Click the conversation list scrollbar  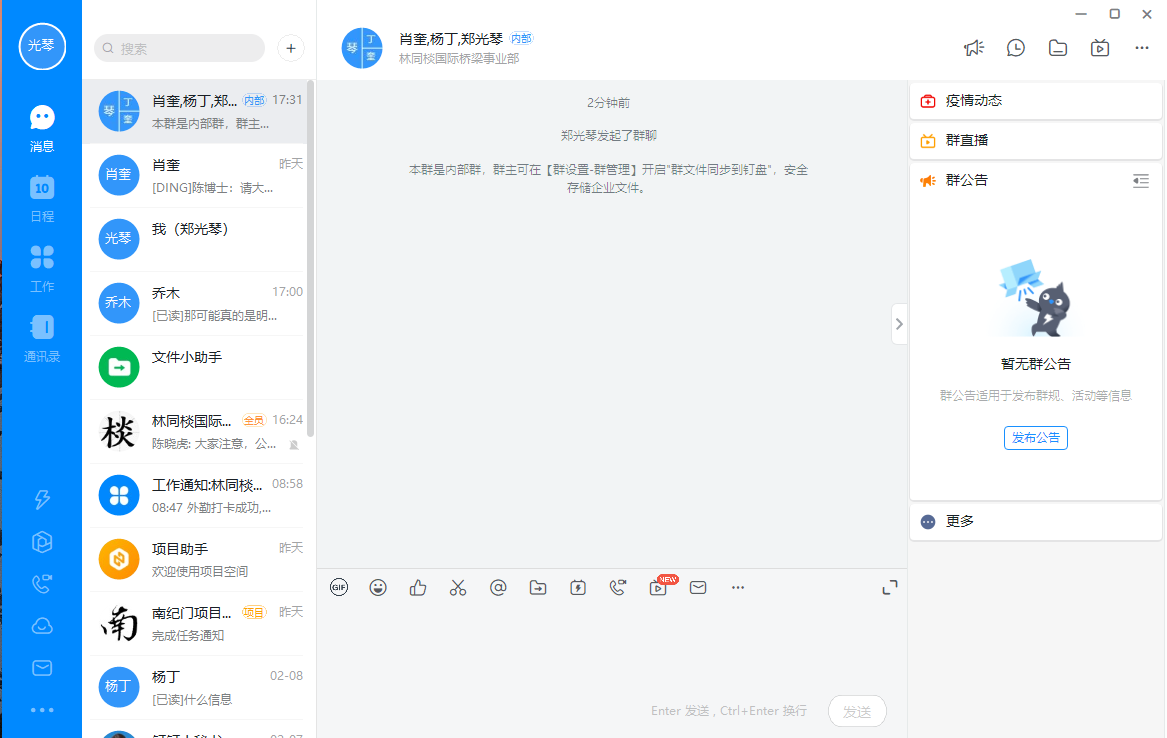310,259
